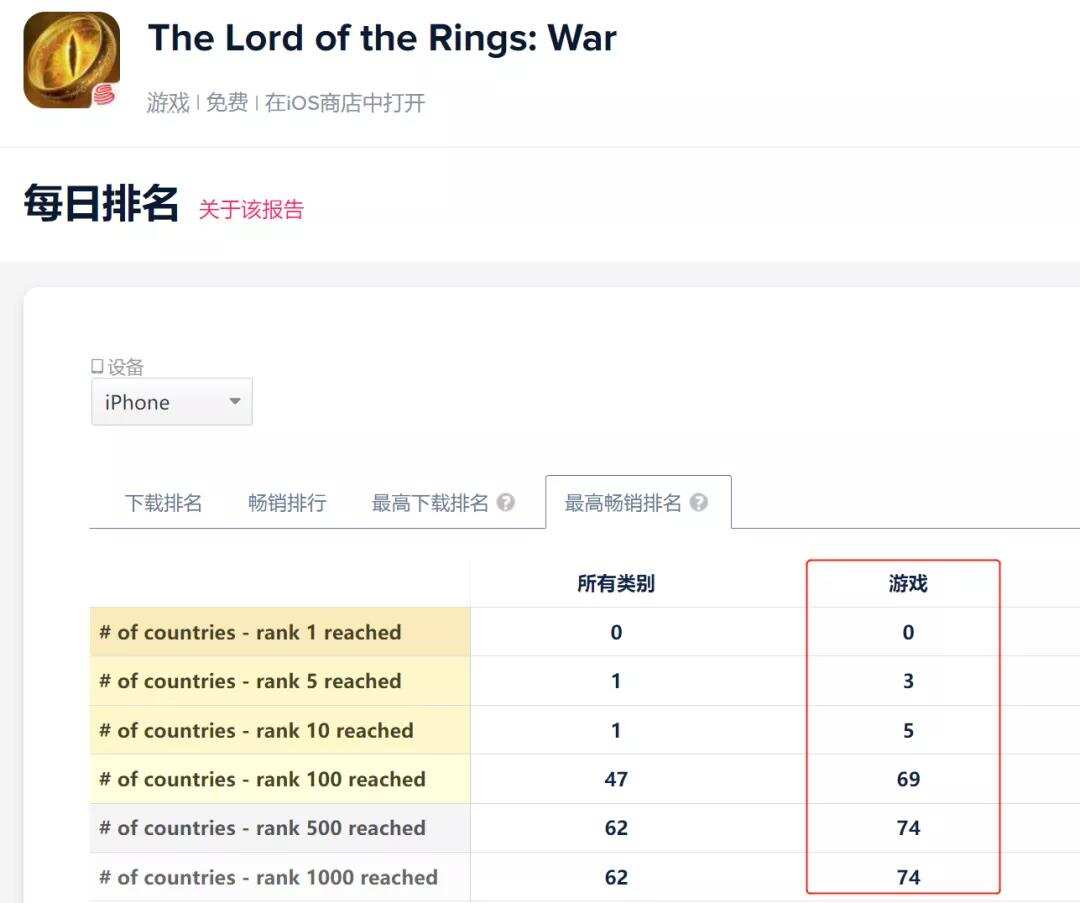This screenshot has height=903, width=1080.
Task: Click the 所有类别 column header
Action: point(616,583)
